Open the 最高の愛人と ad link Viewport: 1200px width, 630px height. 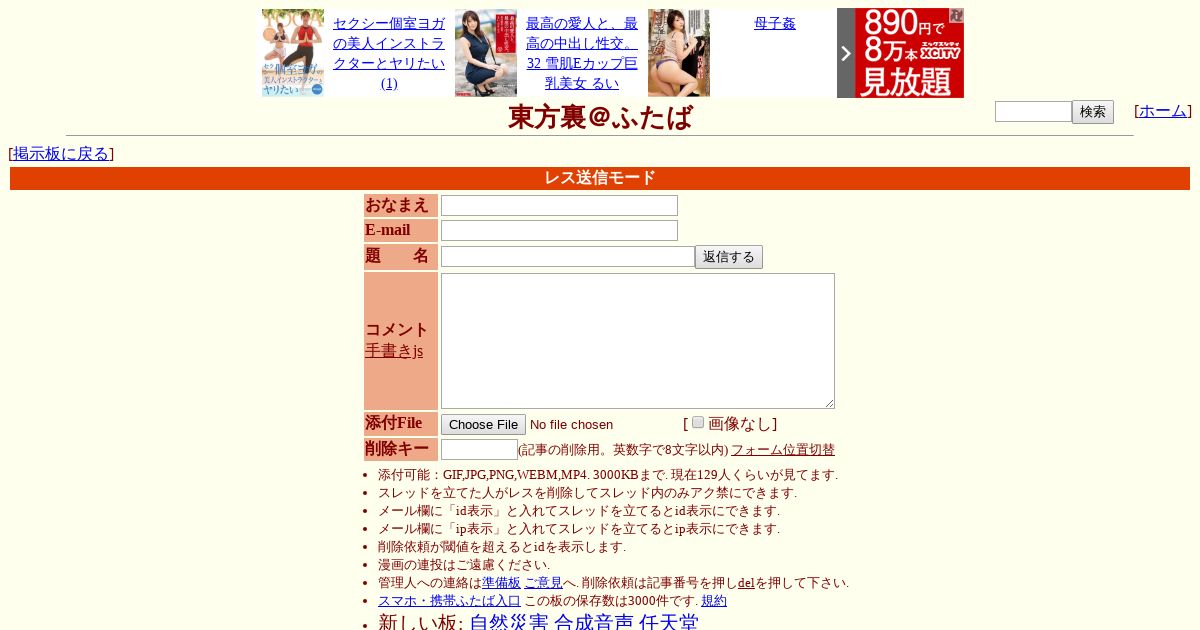pyautogui.click(x=582, y=53)
